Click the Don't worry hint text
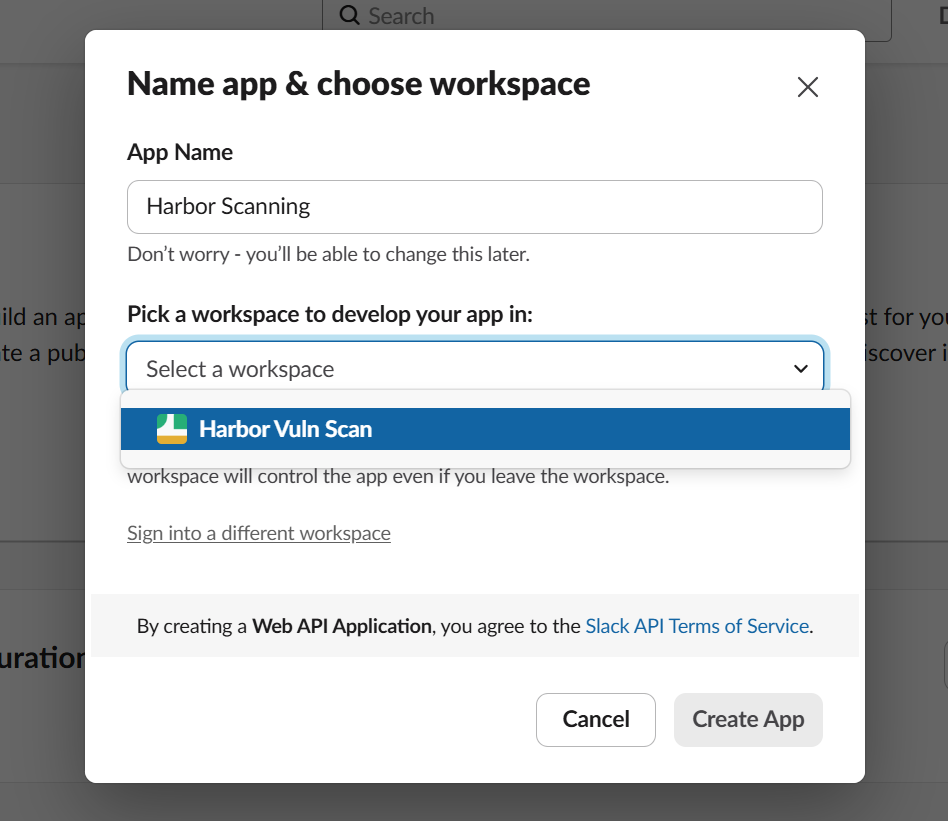 (x=328, y=254)
